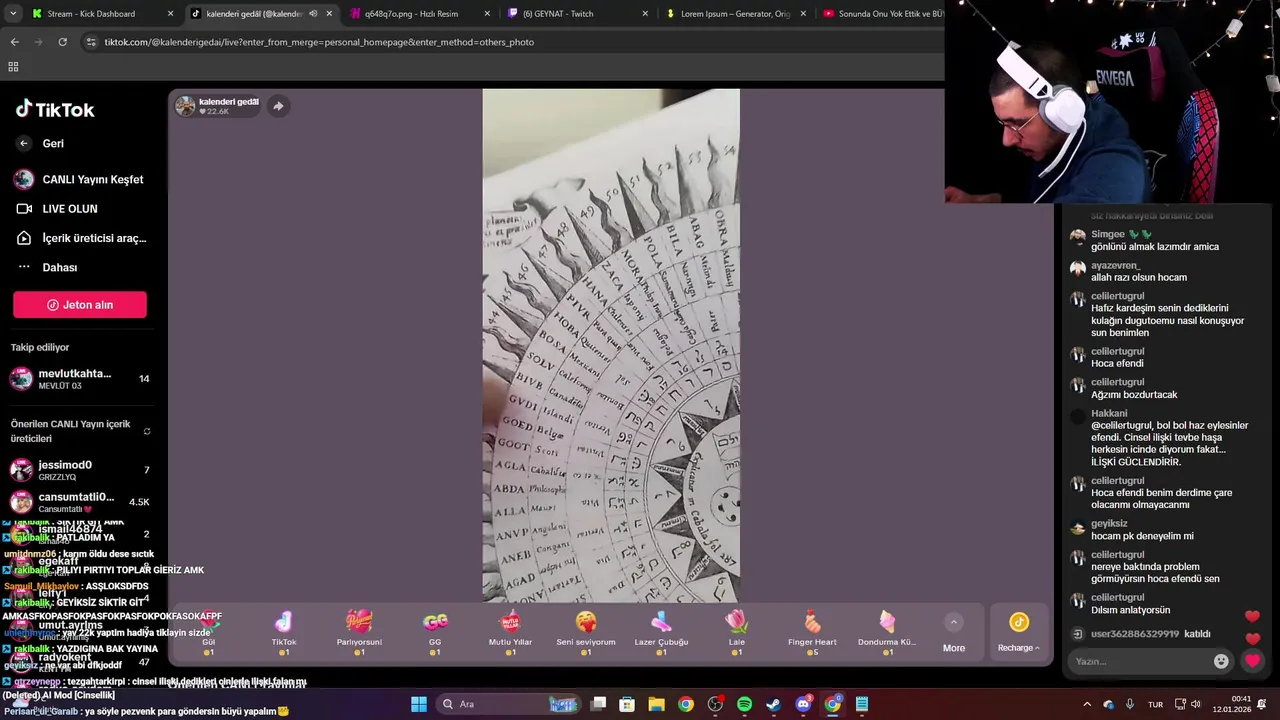This screenshot has height=720, width=1280.
Task: Open the emoji picker in chat
Action: 1221,661
